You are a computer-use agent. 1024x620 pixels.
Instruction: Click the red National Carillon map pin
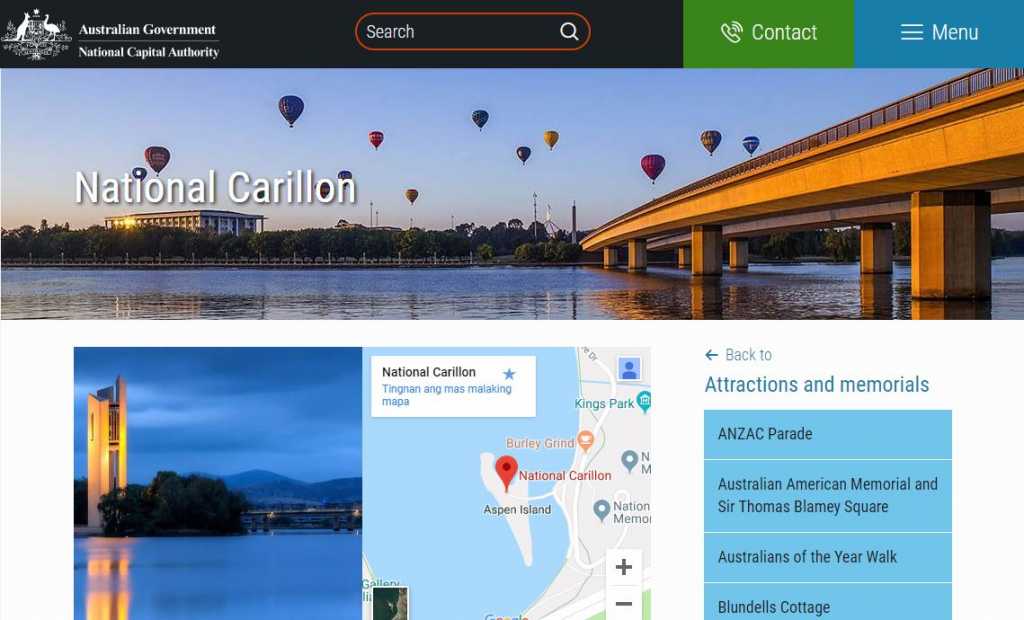click(x=506, y=472)
